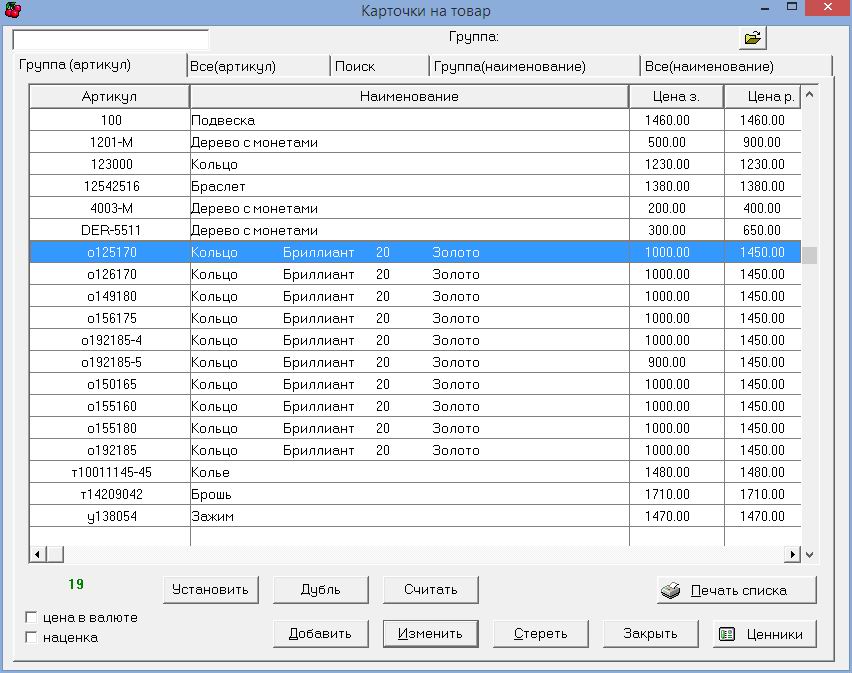Sort by the Артикул column header

pos(109,96)
